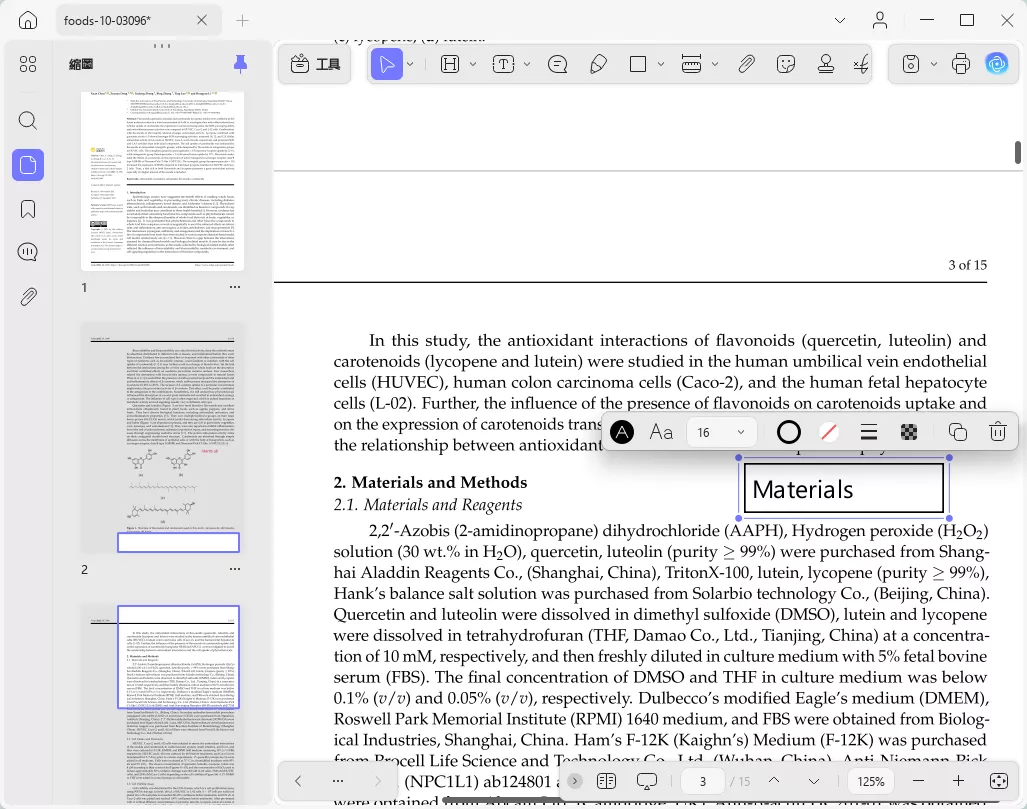Open the text color A swatch
The height and width of the screenshot is (809, 1027).
(x=622, y=432)
